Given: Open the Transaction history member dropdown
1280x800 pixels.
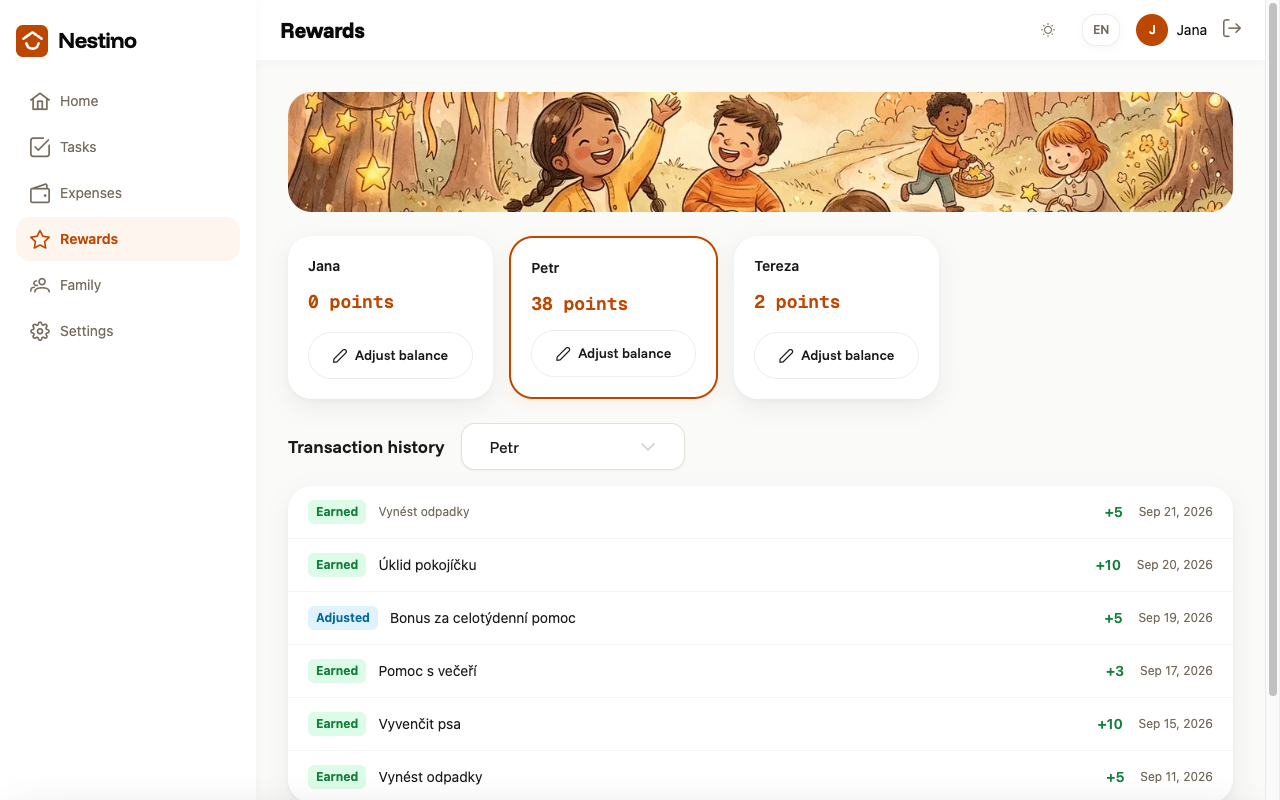Looking at the screenshot, I should pyautogui.click(x=573, y=447).
